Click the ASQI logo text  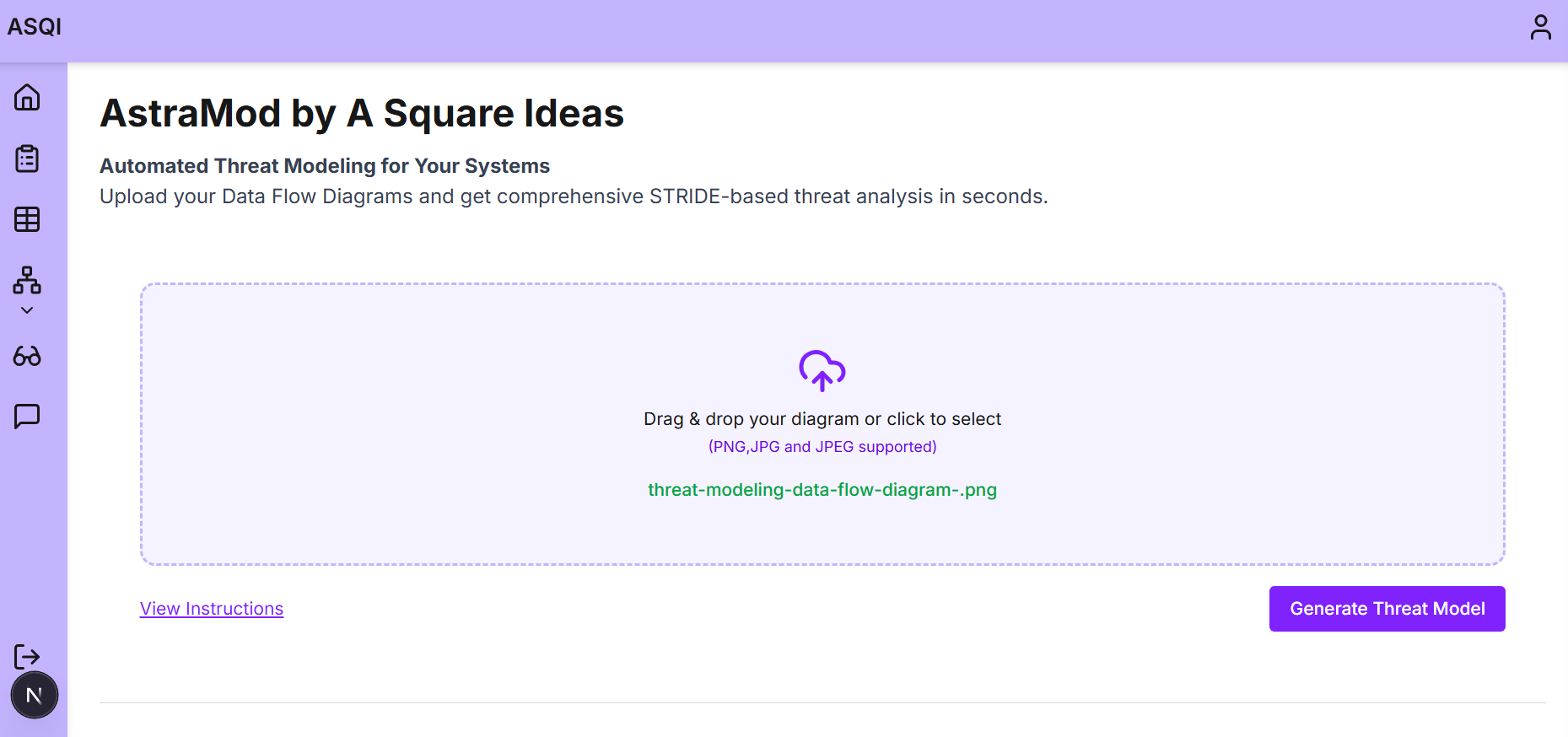click(35, 27)
